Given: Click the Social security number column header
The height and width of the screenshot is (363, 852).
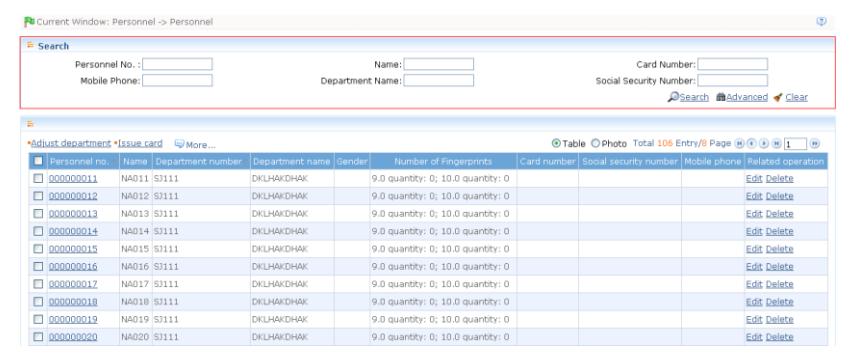Looking at the screenshot, I should [630, 161].
